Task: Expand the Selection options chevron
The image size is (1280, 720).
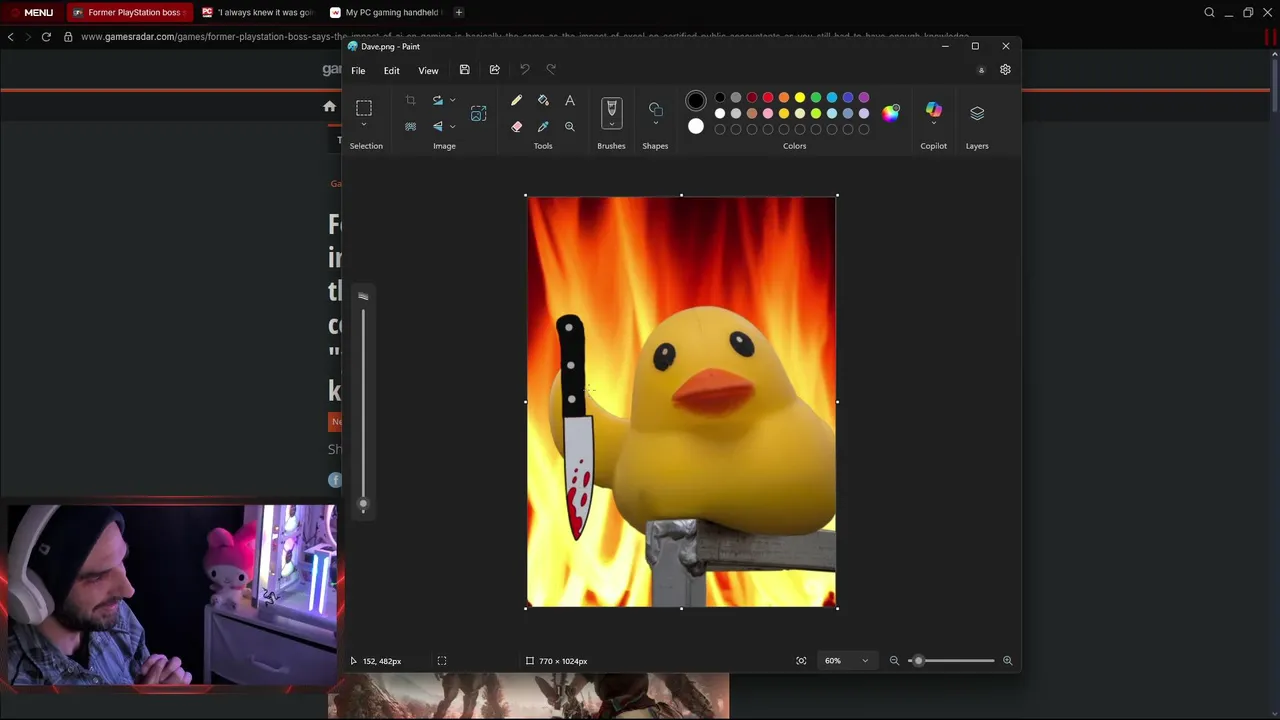Action: point(364,124)
